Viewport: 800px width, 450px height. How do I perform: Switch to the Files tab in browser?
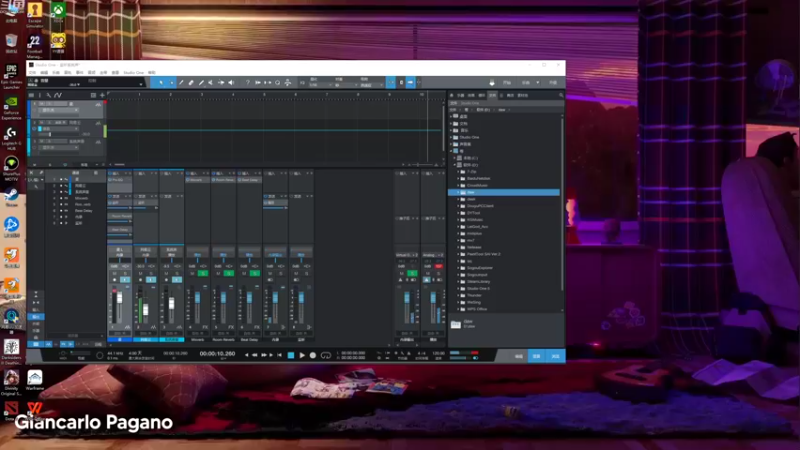pos(492,95)
